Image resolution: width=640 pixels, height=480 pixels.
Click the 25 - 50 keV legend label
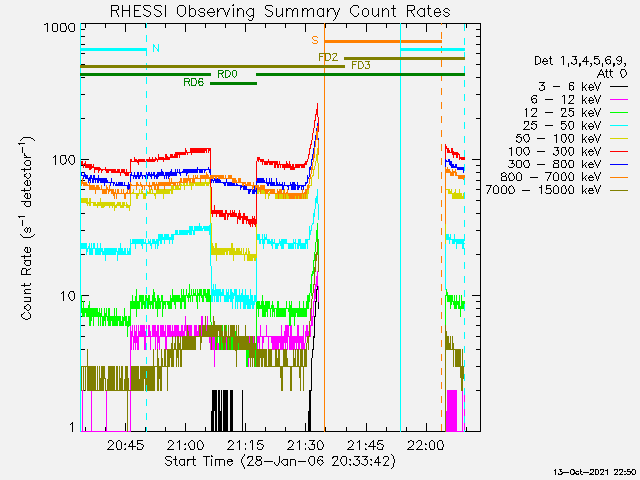coord(562,126)
